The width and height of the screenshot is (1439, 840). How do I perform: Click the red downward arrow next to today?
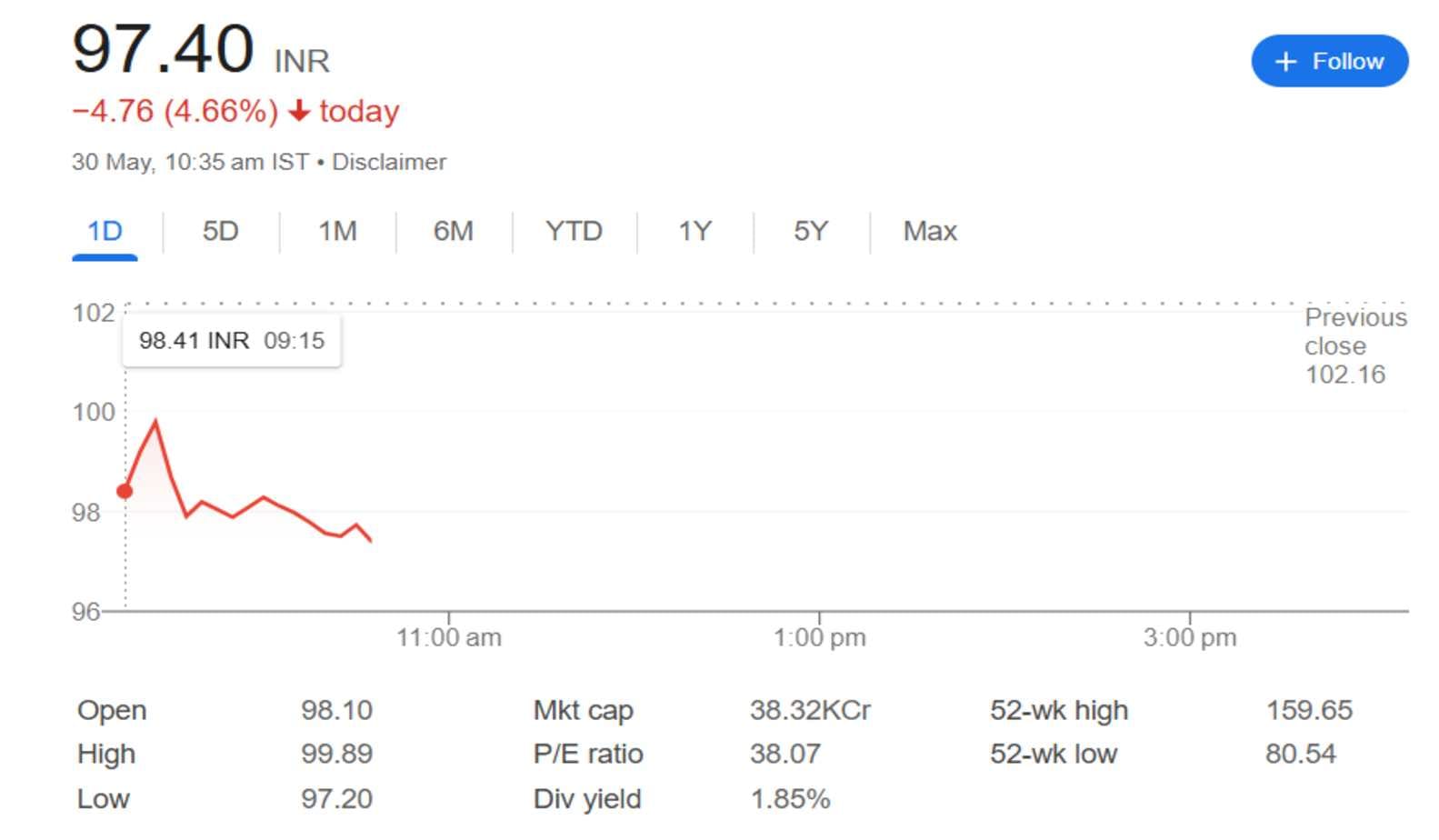[297, 111]
